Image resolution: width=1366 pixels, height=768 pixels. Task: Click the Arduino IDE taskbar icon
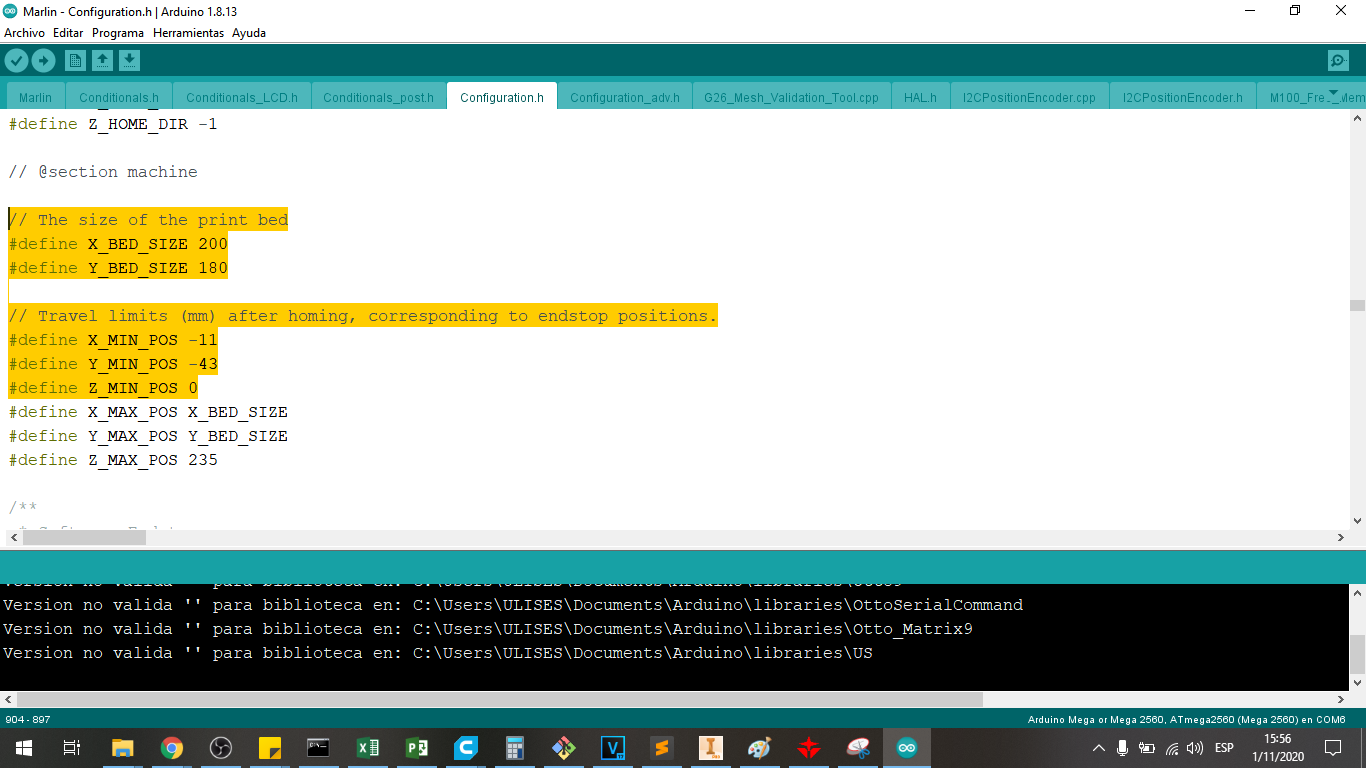point(907,748)
